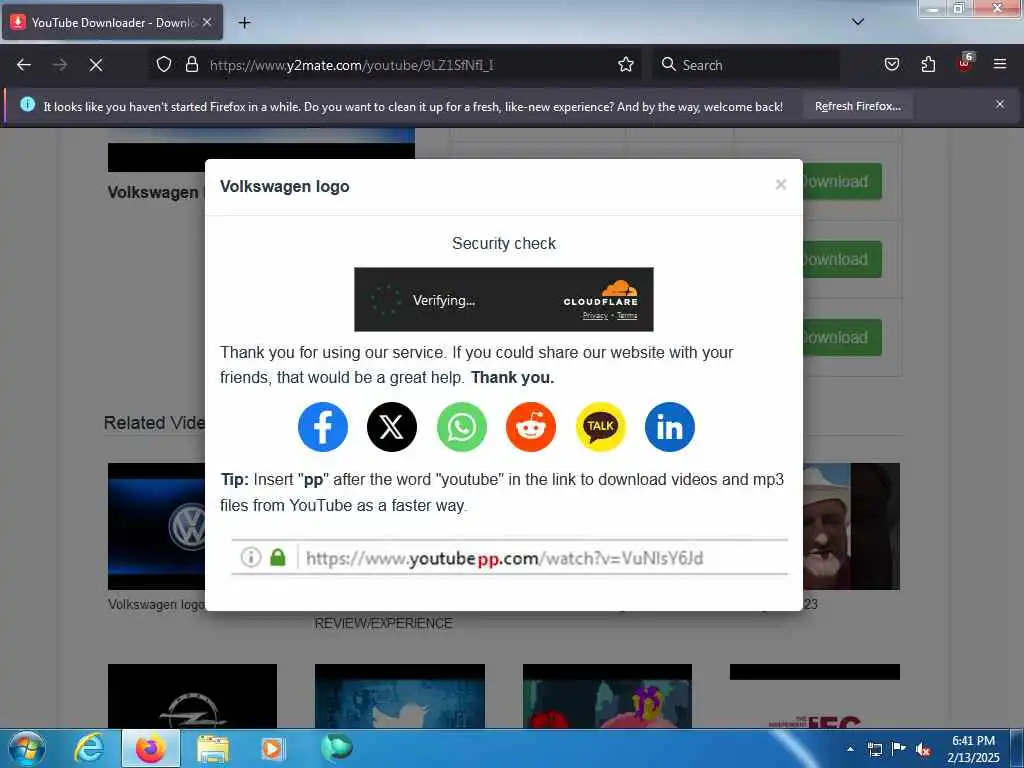This screenshot has height=768, width=1024.
Task: Focus the Firefox Search box
Action: pyautogui.click(x=746, y=65)
